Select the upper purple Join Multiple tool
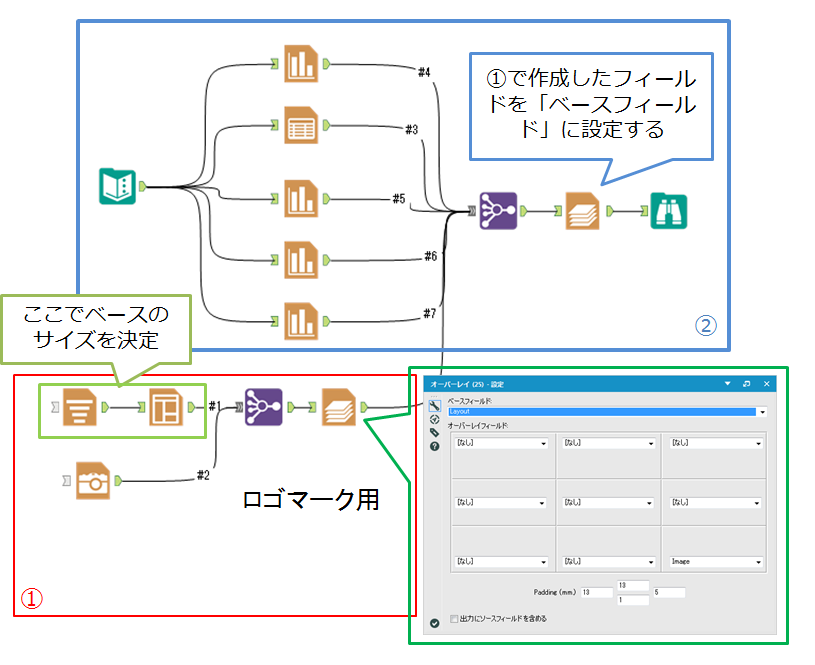 (x=497, y=211)
